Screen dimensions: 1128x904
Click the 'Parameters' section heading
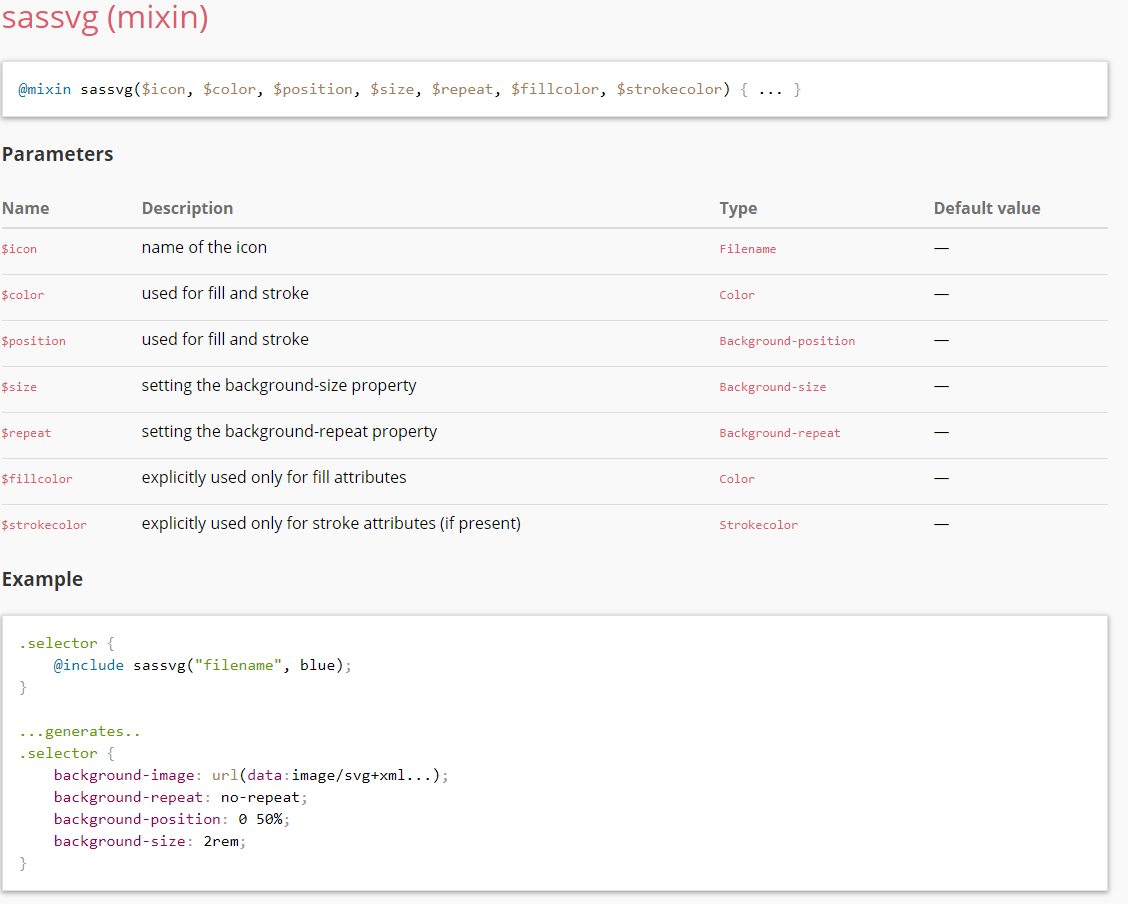tap(58, 154)
